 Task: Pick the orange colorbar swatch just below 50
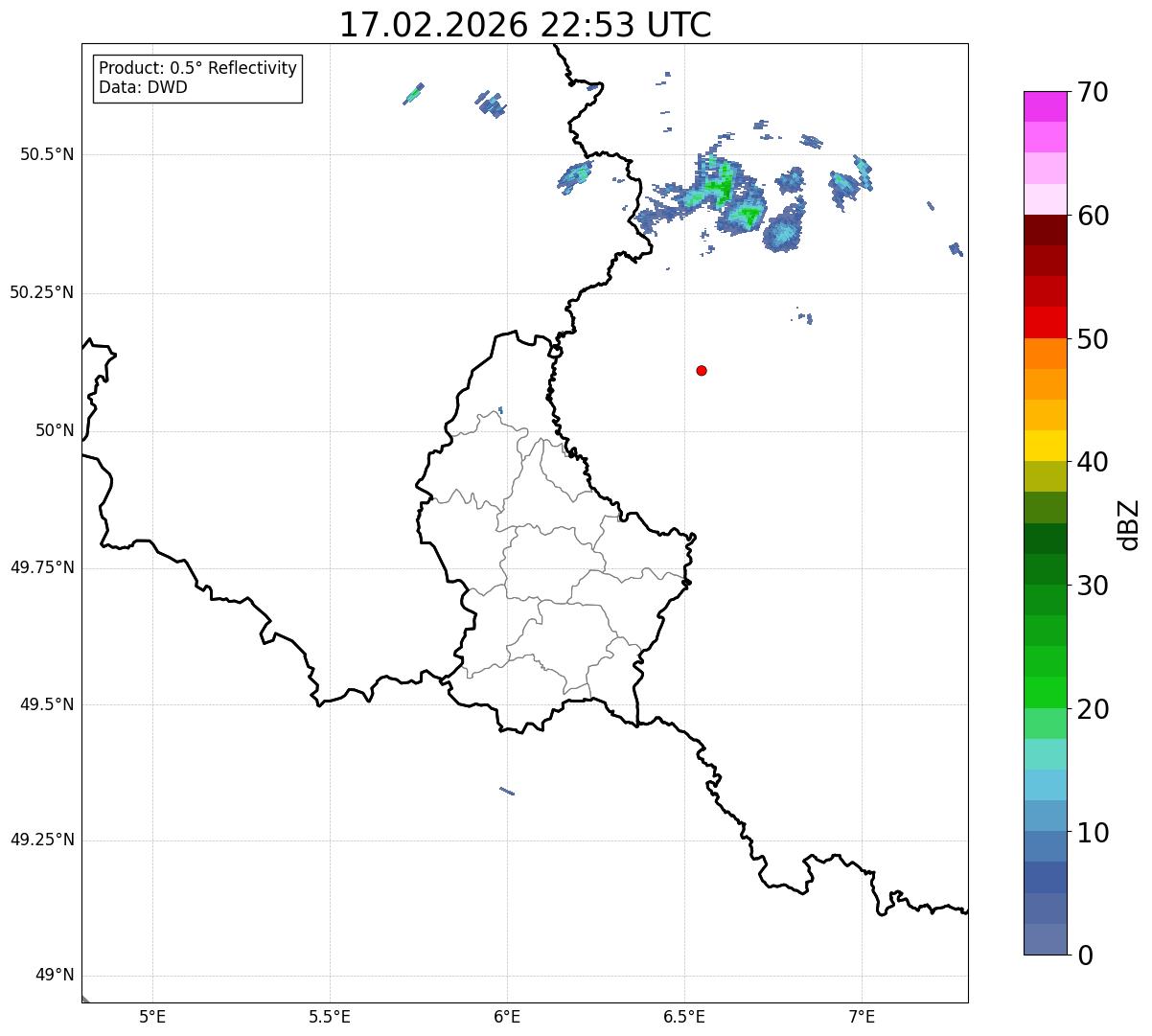tap(1046, 354)
